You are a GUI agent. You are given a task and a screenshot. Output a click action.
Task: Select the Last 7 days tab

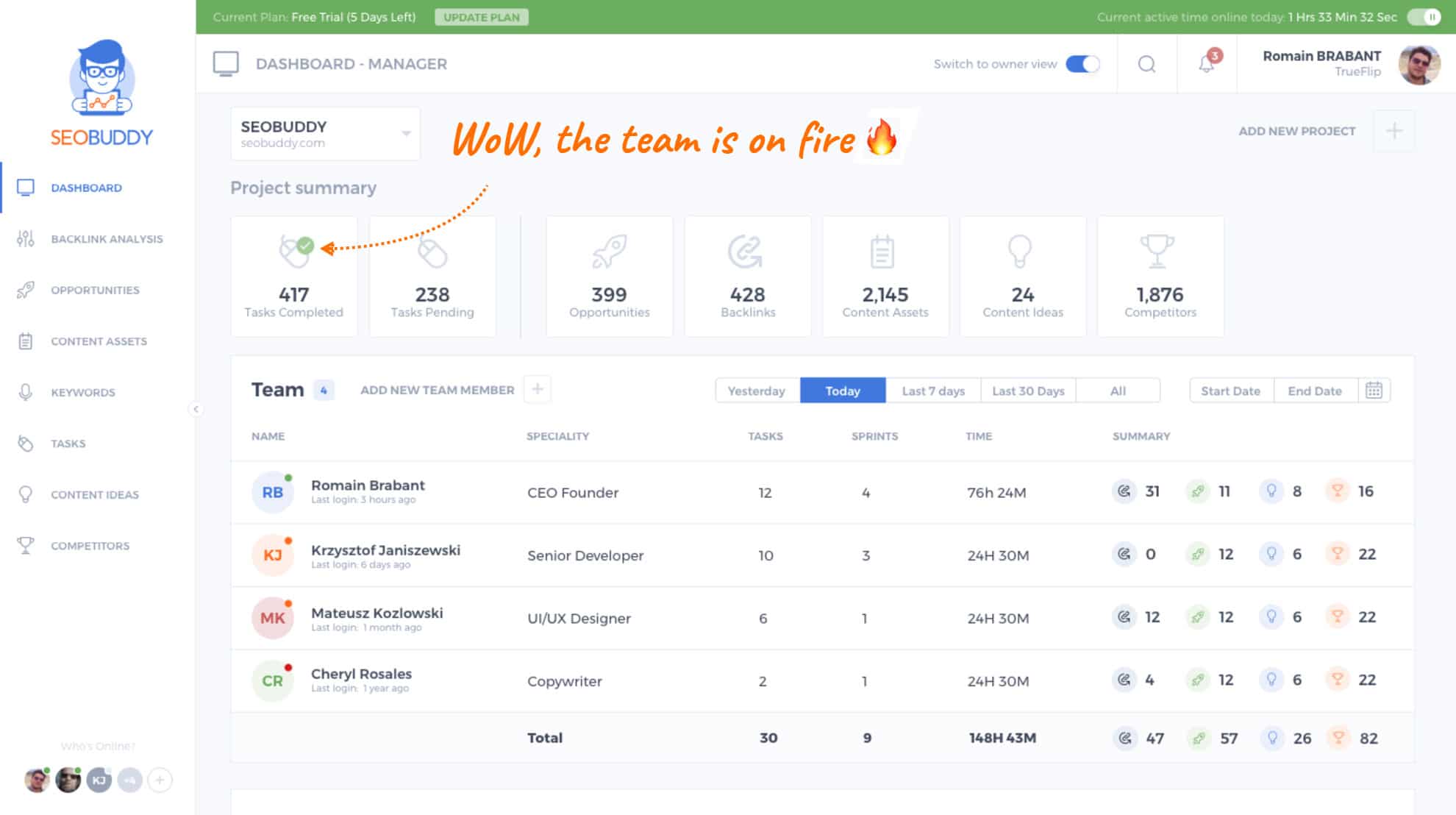(933, 390)
